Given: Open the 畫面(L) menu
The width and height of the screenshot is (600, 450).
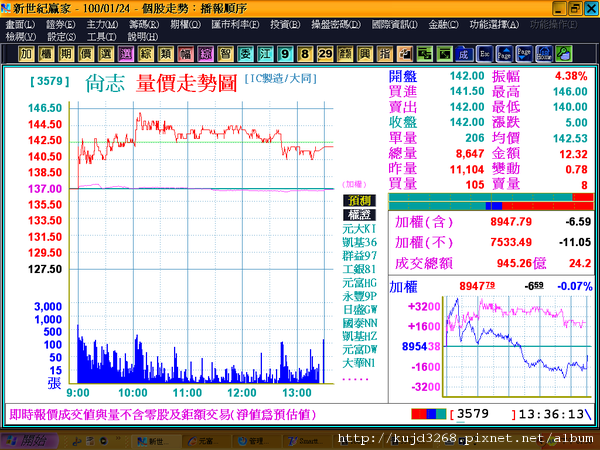Looking at the screenshot, I should (20, 25).
